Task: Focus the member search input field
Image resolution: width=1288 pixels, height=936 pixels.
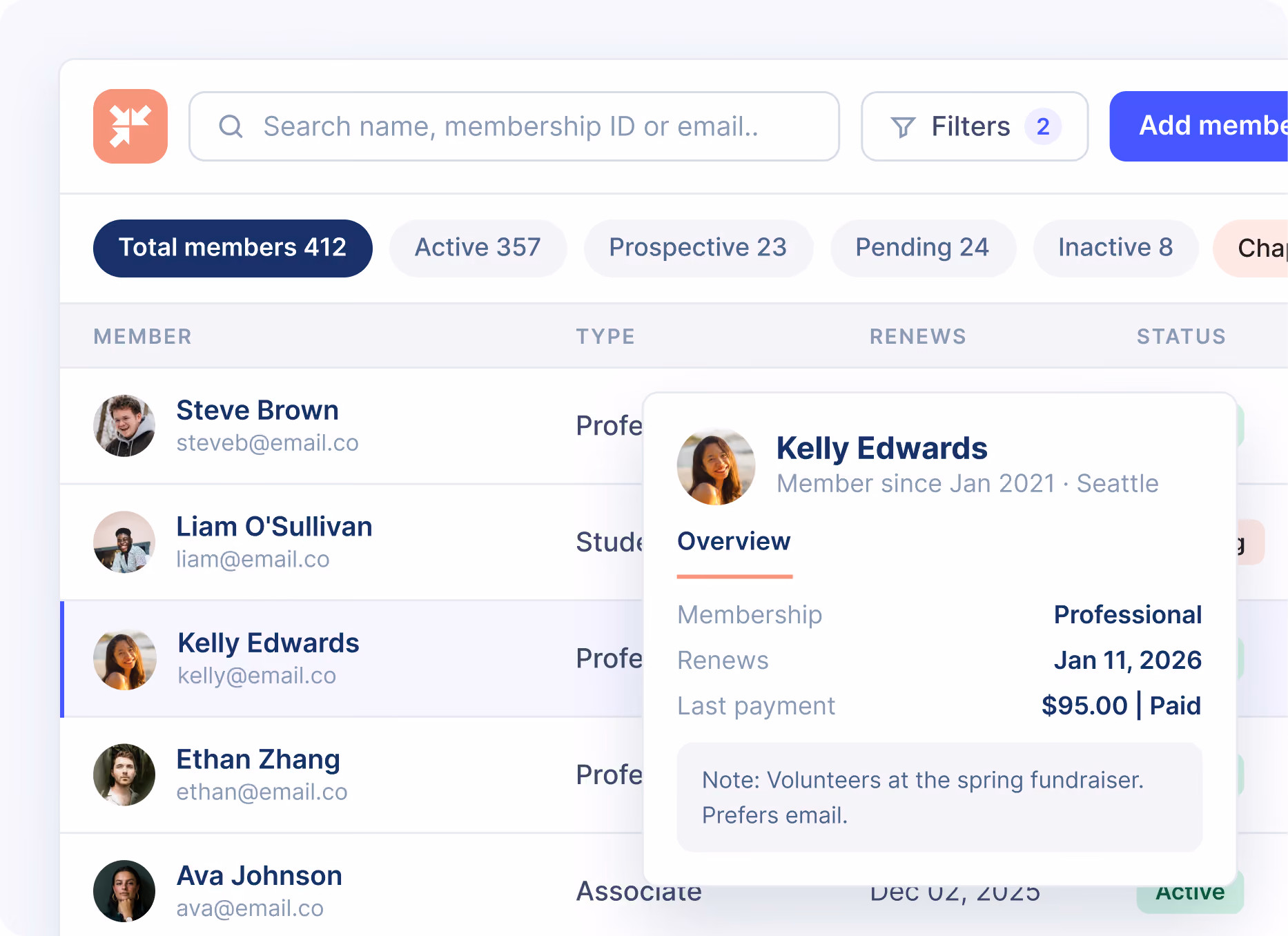Action: [514, 126]
